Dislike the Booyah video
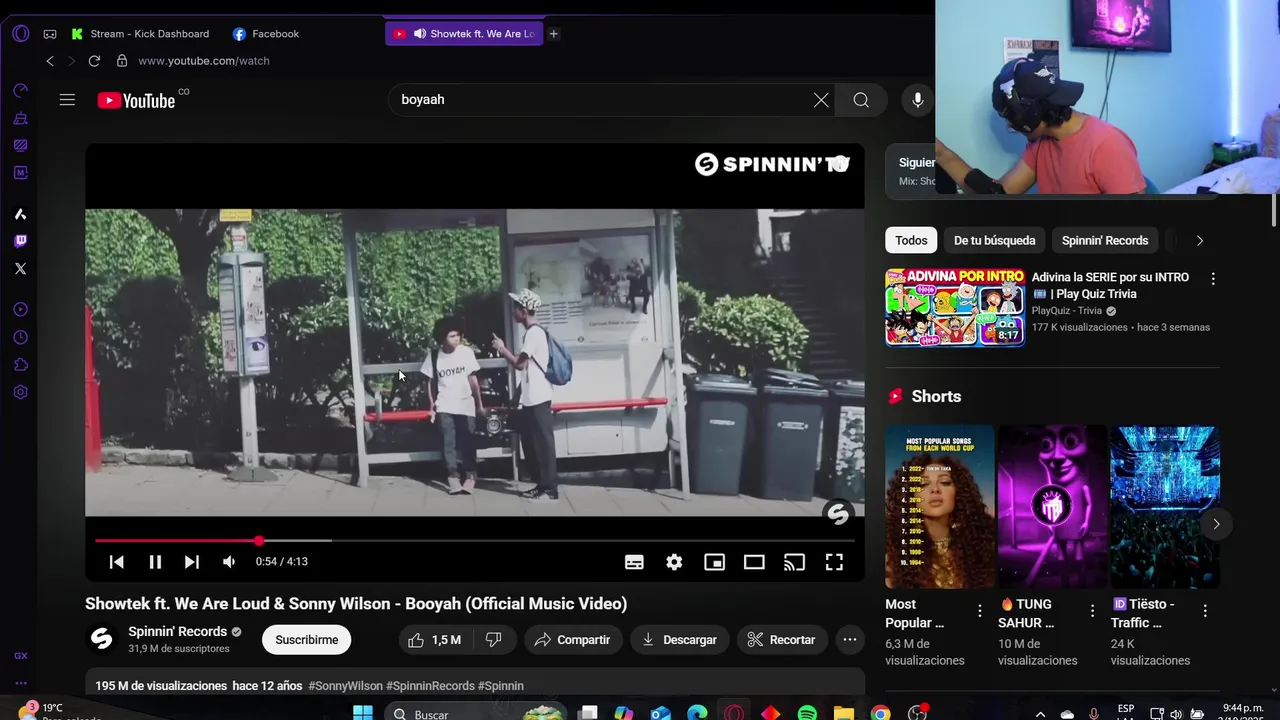Viewport: 1280px width, 720px height. tap(493, 640)
